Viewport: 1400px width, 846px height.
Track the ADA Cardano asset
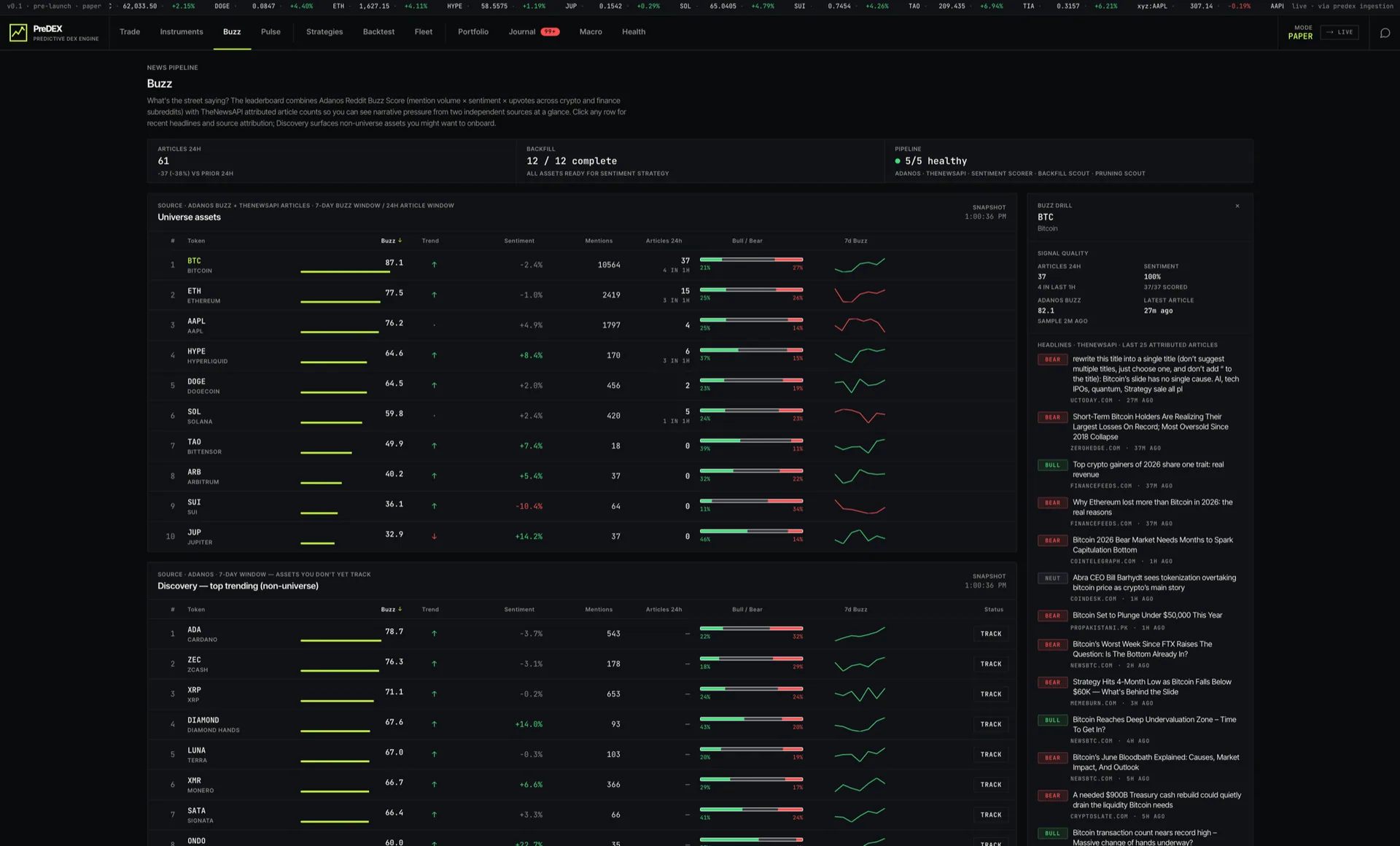991,634
